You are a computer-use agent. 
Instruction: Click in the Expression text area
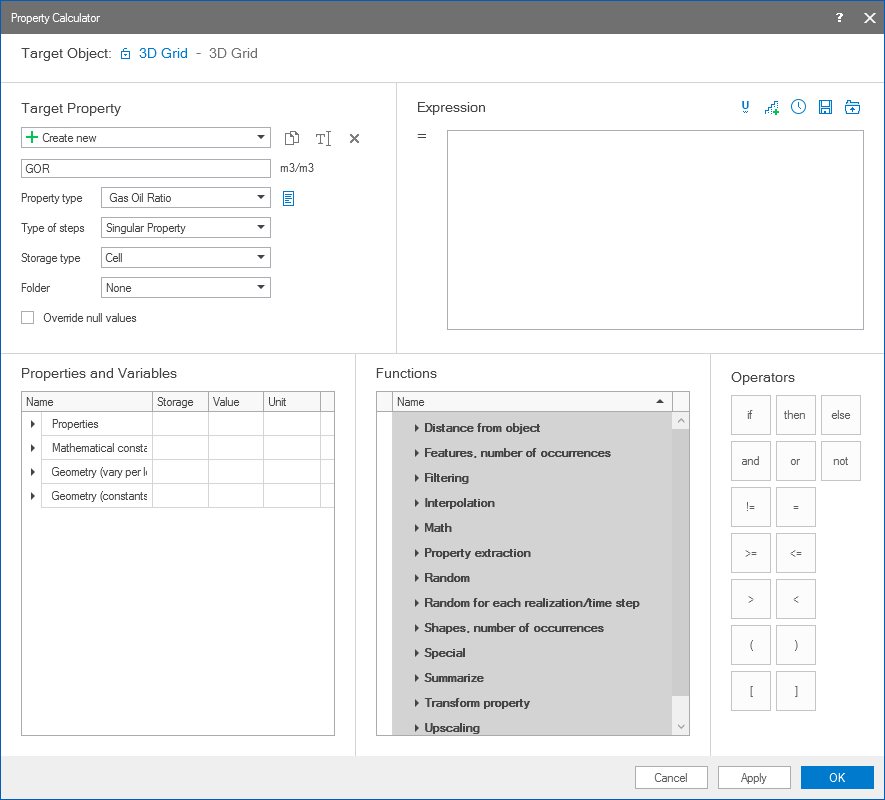tap(655, 230)
